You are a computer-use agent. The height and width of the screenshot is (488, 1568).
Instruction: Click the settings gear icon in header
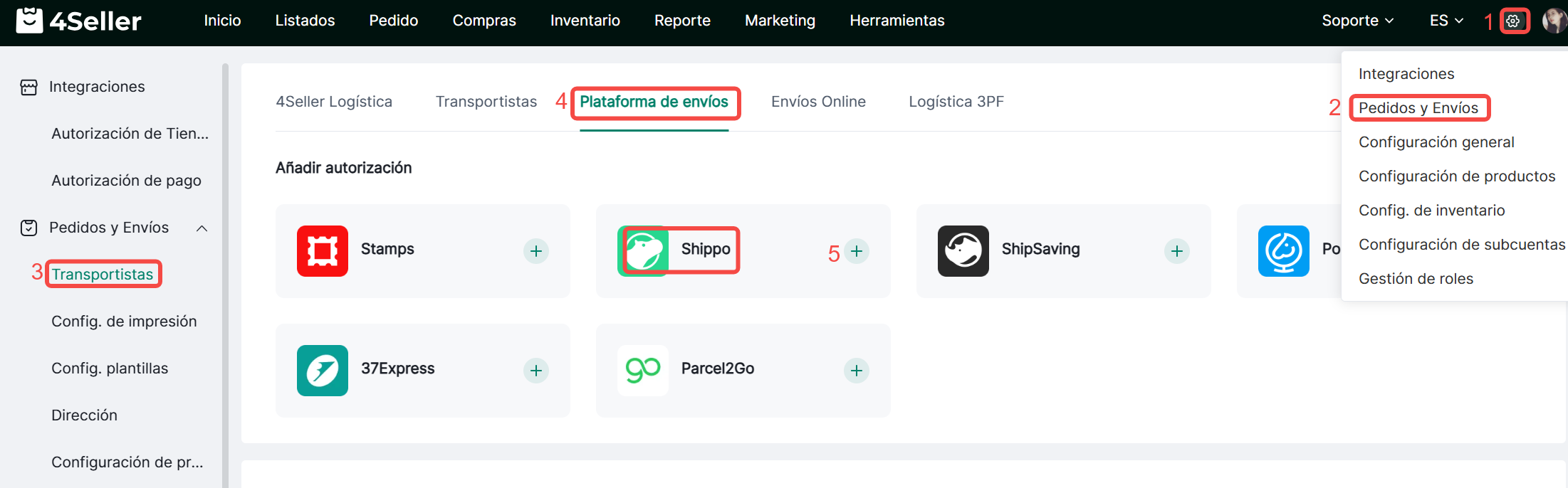point(1513,21)
